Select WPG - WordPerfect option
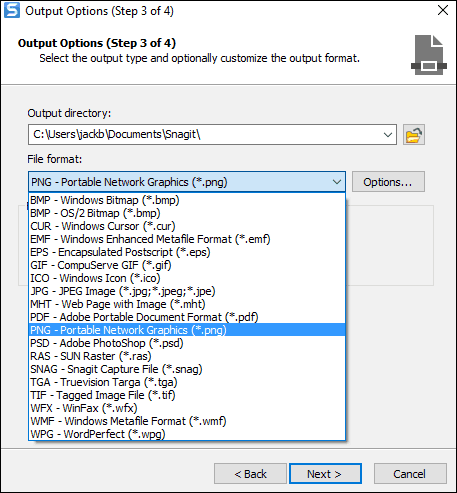 coord(187,434)
